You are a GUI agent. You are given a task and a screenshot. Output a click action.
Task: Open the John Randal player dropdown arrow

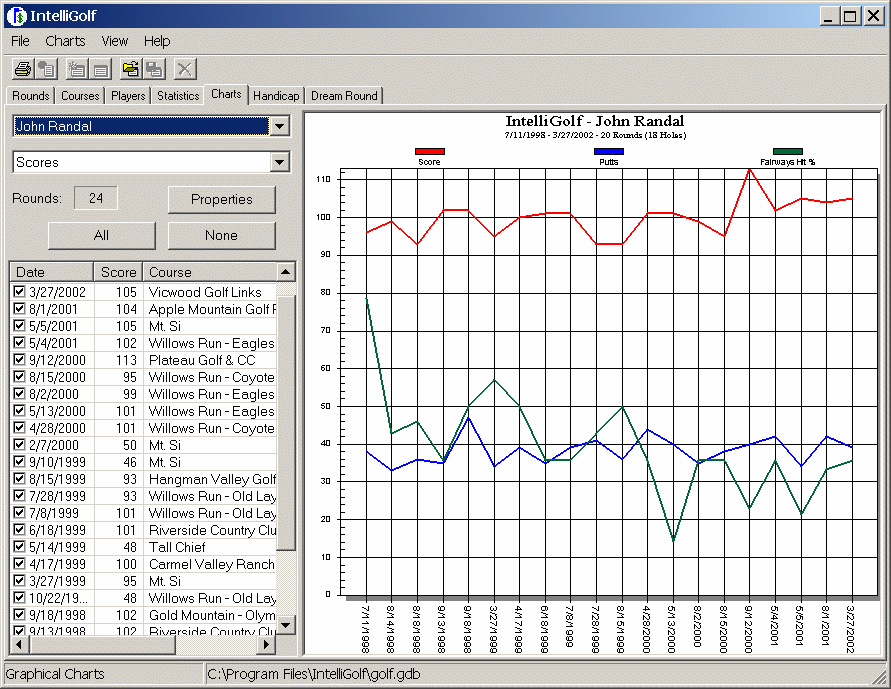280,126
